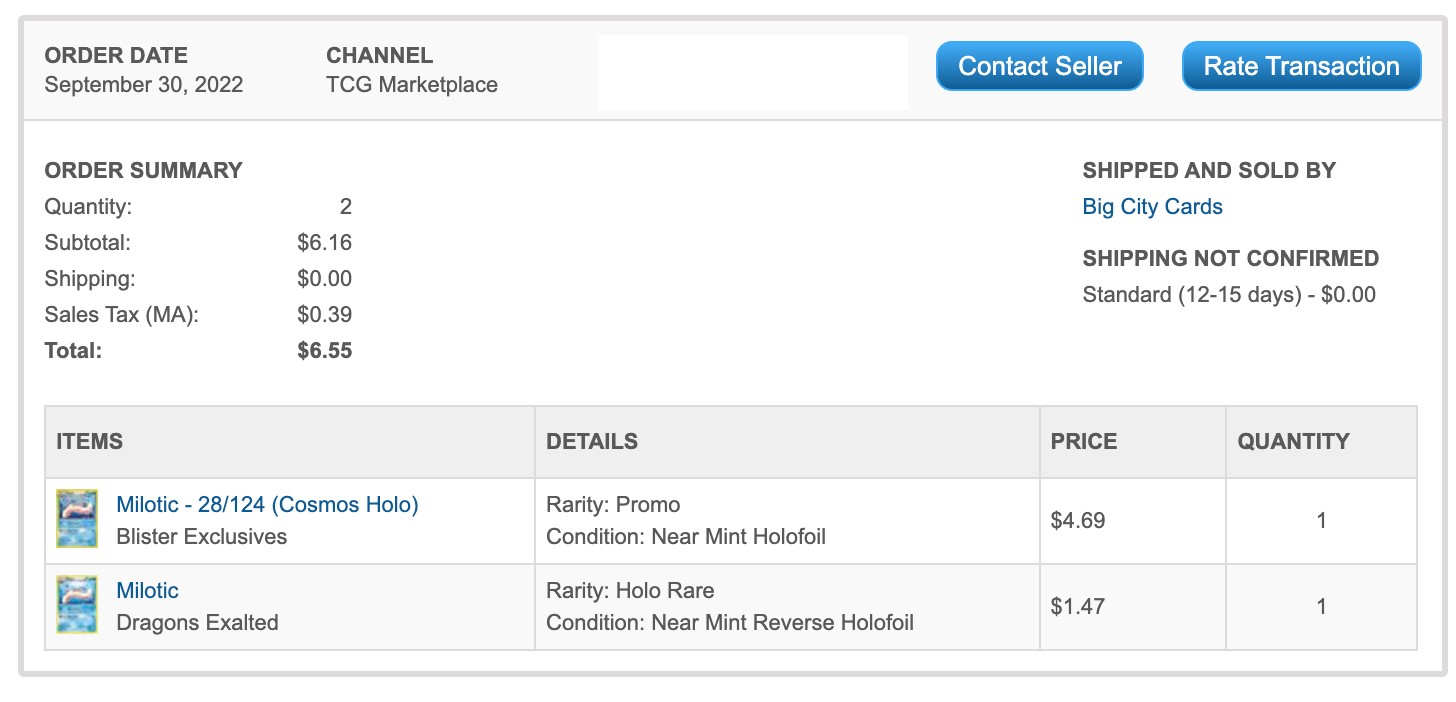Image resolution: width=1456 pixels, height=702 pixels.
Task: Click the Sales Tax (MA) label
Action: pyautogui.click(x=122, y=314)
